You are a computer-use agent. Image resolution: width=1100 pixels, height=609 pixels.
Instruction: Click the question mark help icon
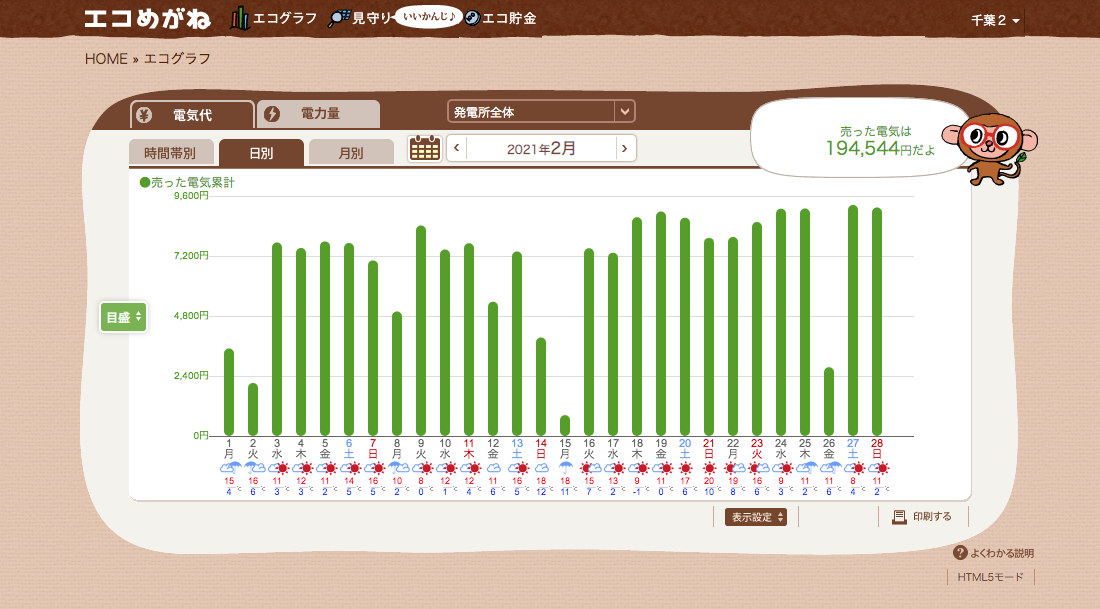pyautogui.click(x=960, y=553)
